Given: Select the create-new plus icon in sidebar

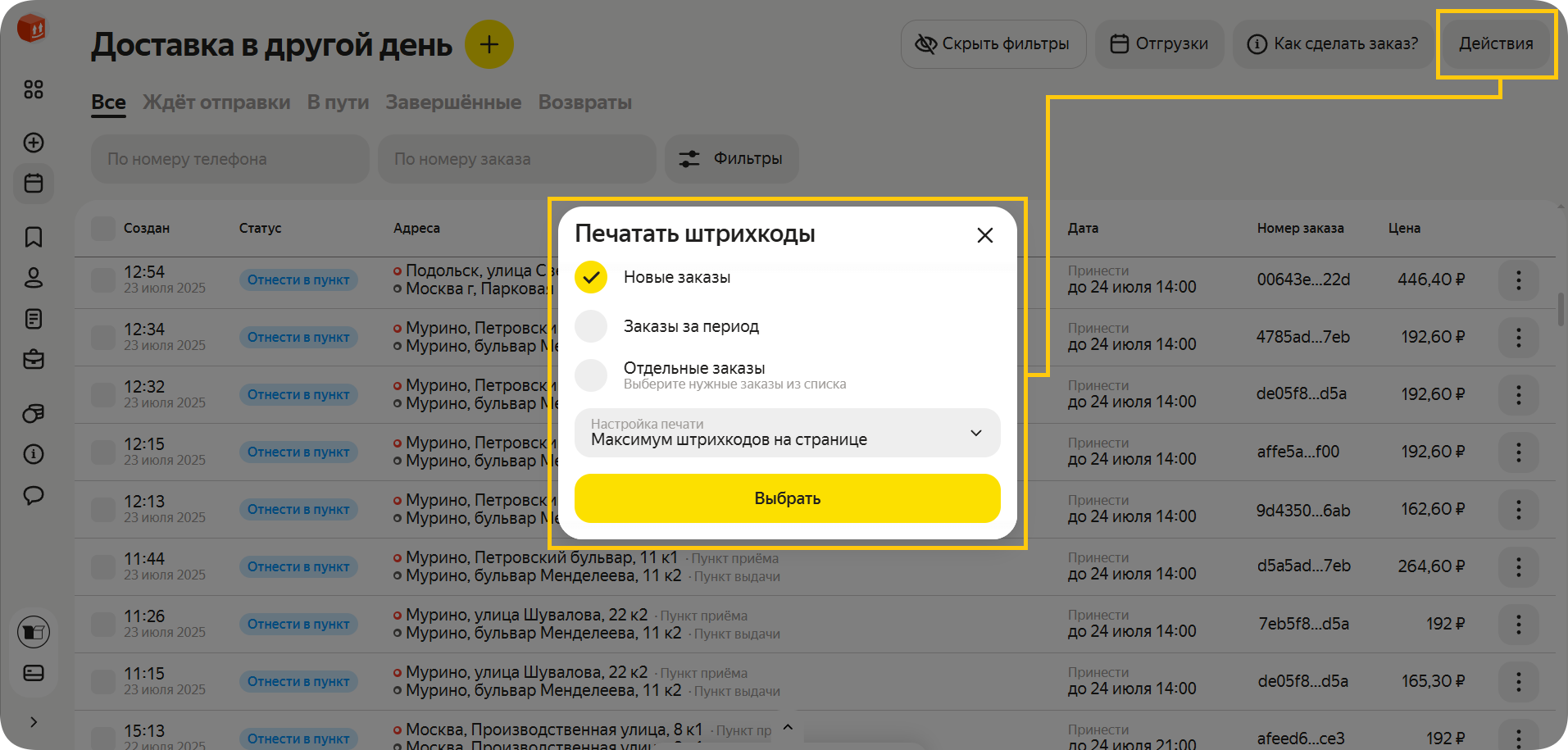Looking at the screenshot, I should point(33,143).
